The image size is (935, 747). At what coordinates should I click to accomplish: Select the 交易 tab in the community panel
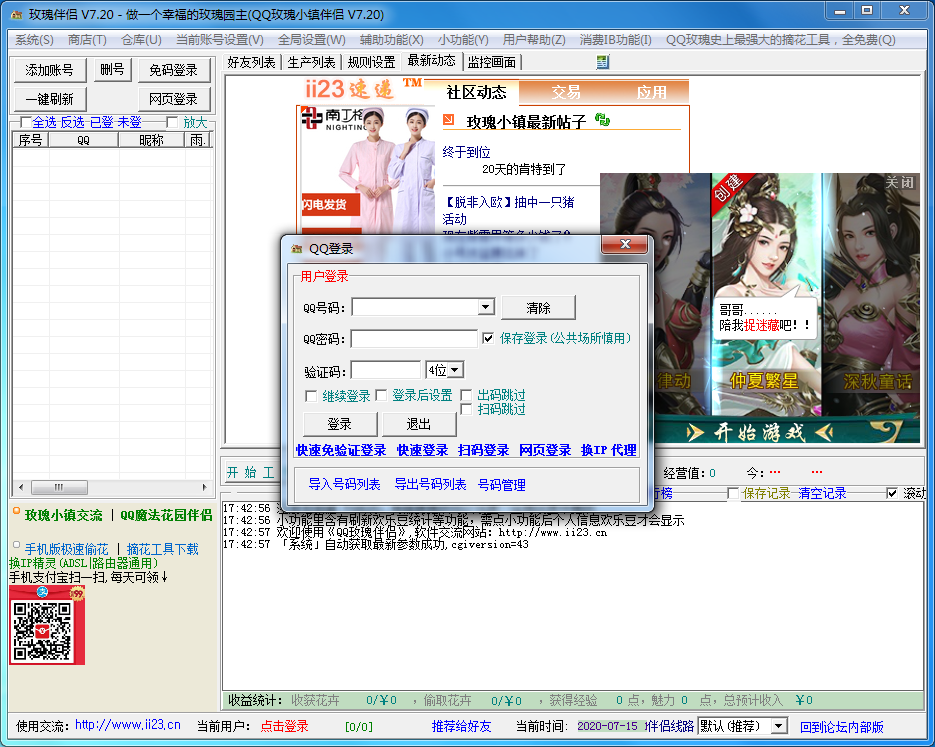(x=565, y=92)
